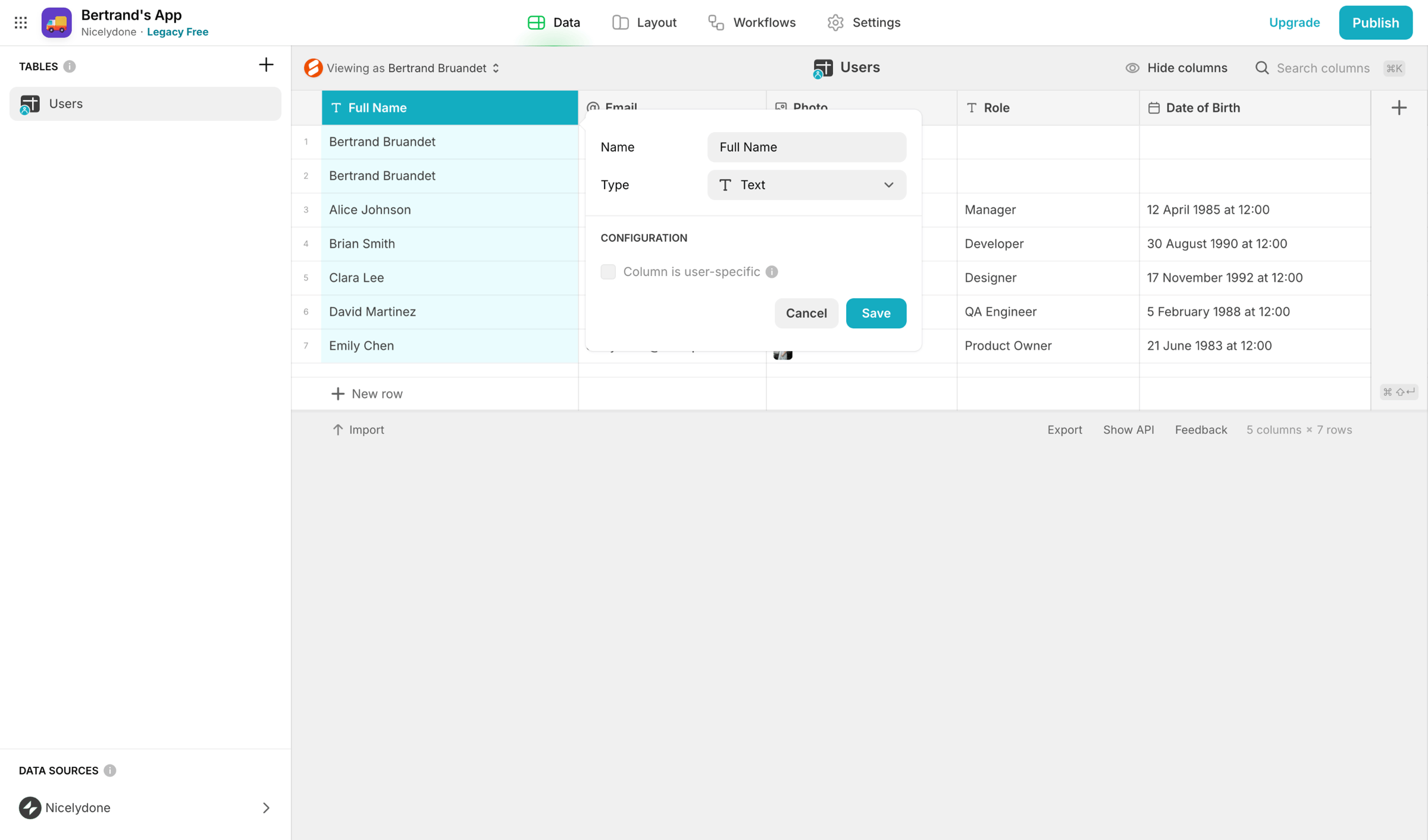Viewport: 1428px width, 840px height.
Task: Click the Data Sources info icon
Action: (110, 770)
